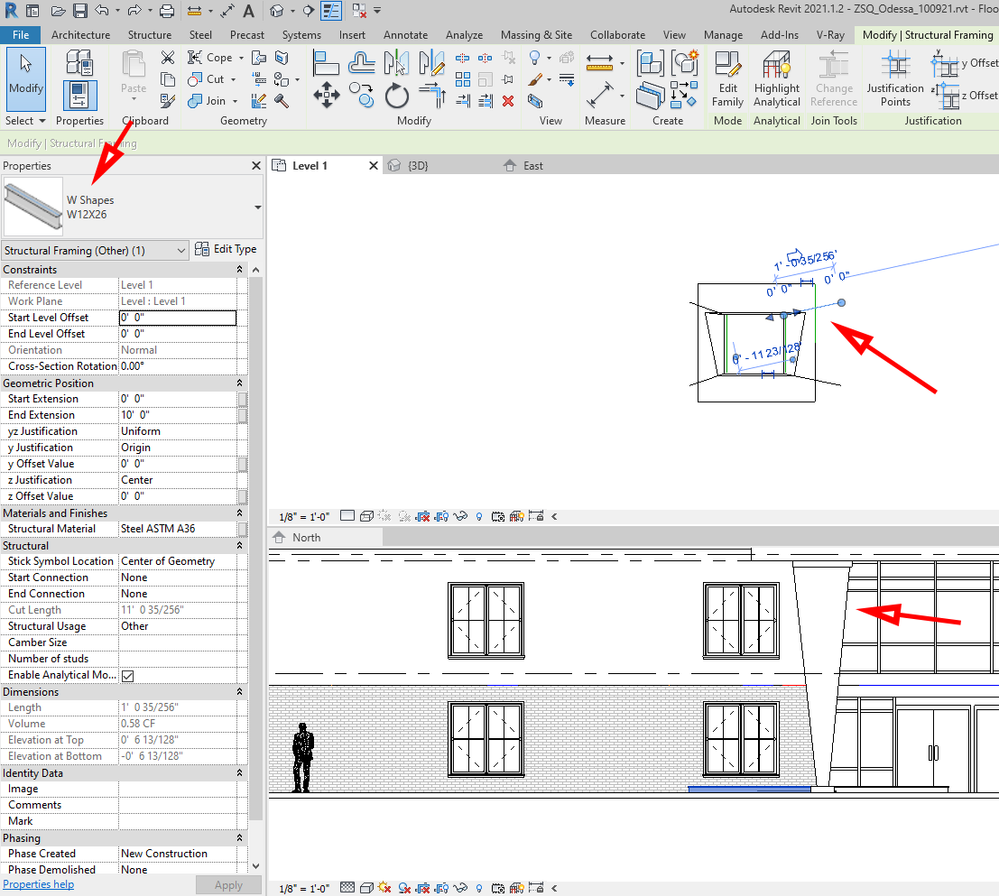Open the Massing & Site ribbon tab
Screen dimensions: 999x896
[536, 34]
